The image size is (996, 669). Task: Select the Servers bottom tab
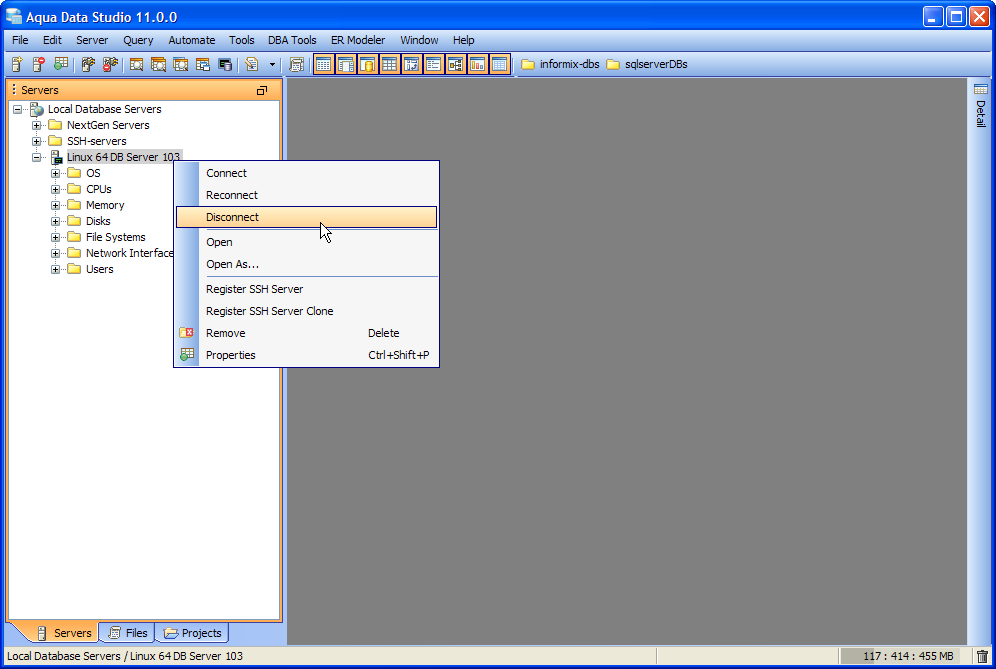click(x=64, y=633)
